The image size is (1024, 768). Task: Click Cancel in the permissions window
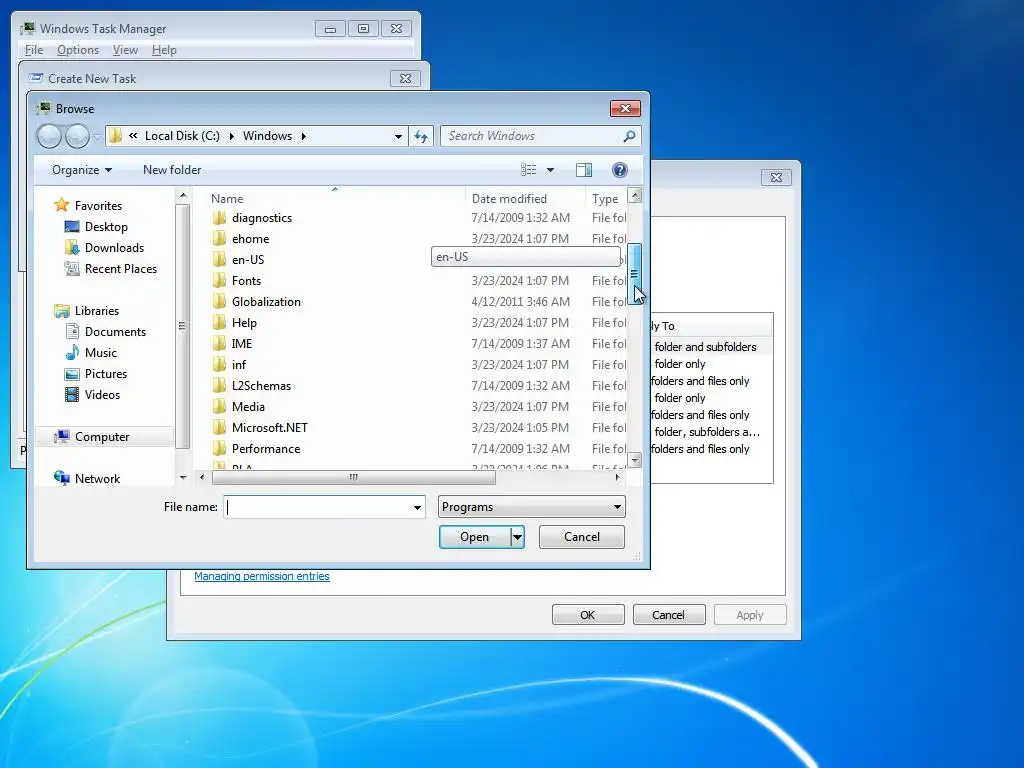(669, 615)
